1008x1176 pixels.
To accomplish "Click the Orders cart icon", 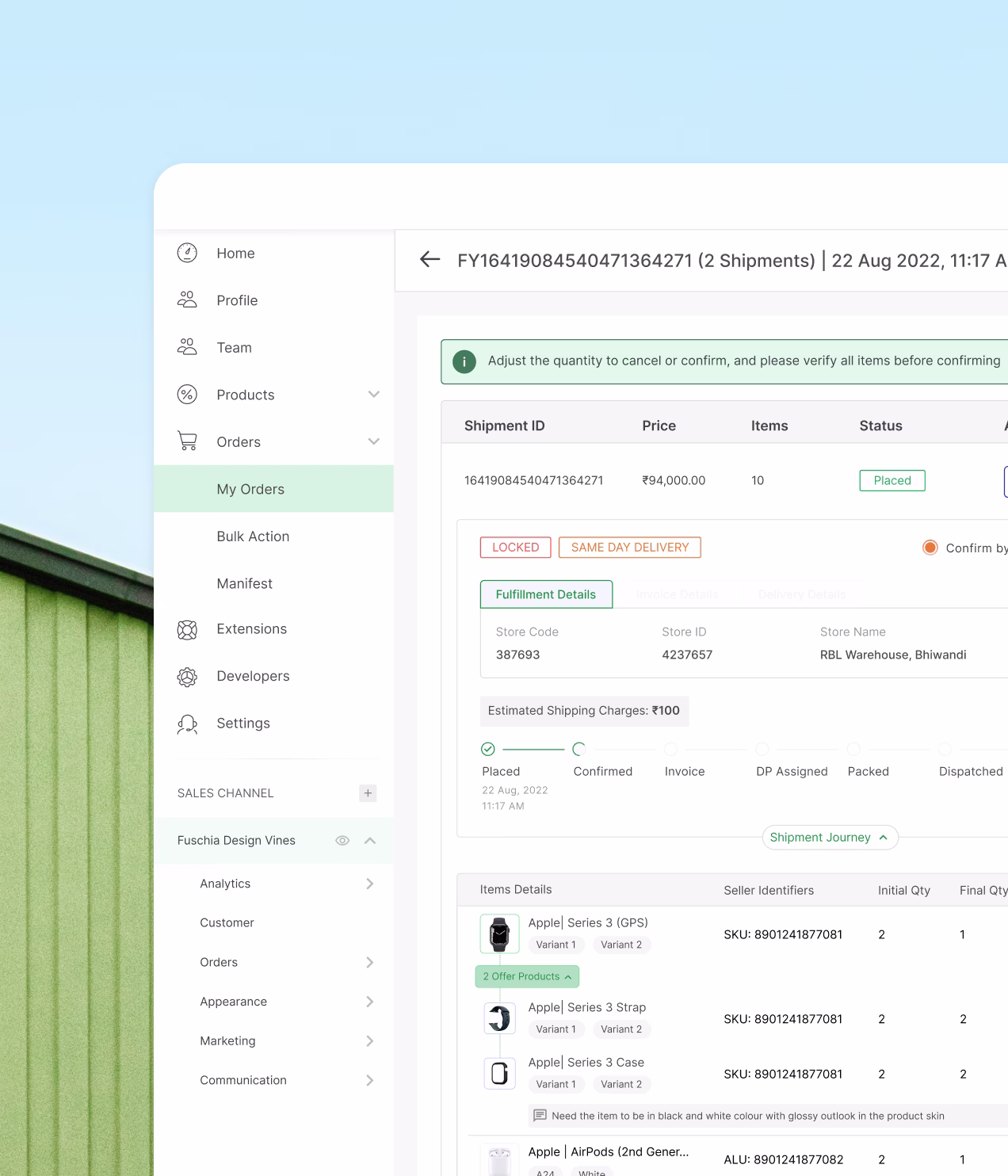I will coord(186,441).
